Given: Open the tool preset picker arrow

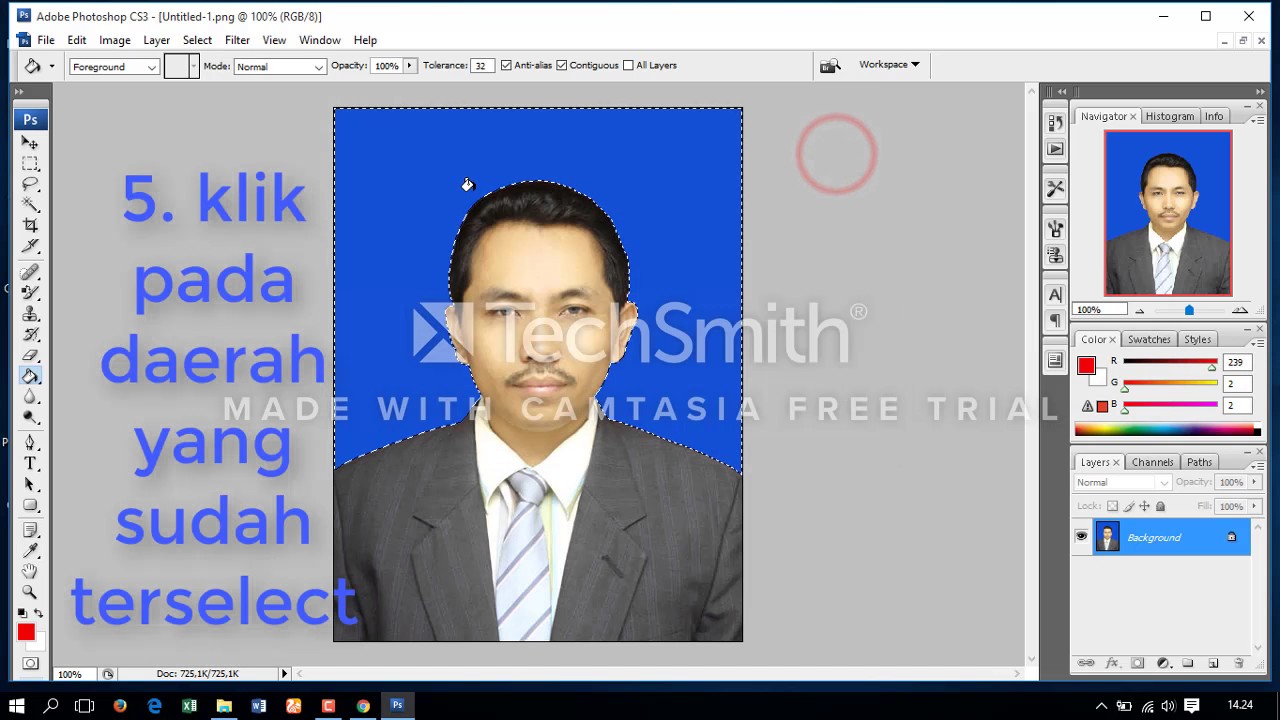Looking at the screenshot, I should 52,66.
